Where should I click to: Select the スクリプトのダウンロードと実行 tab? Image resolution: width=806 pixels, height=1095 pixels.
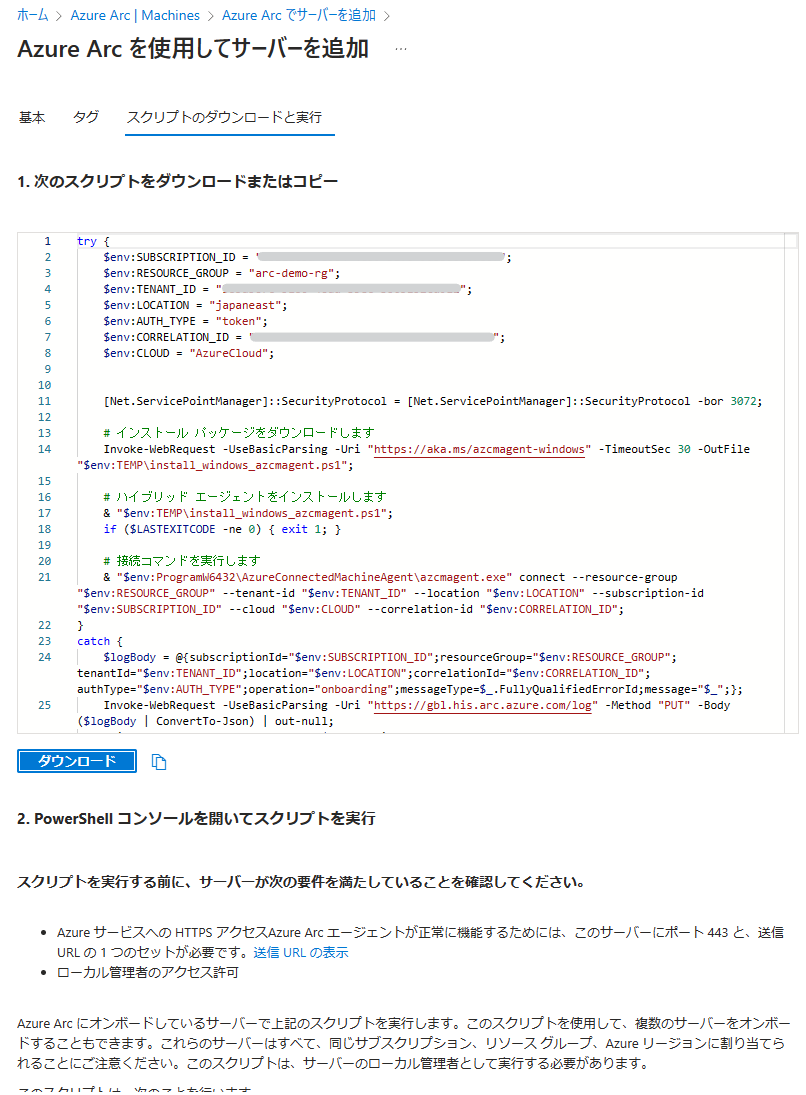224,117
